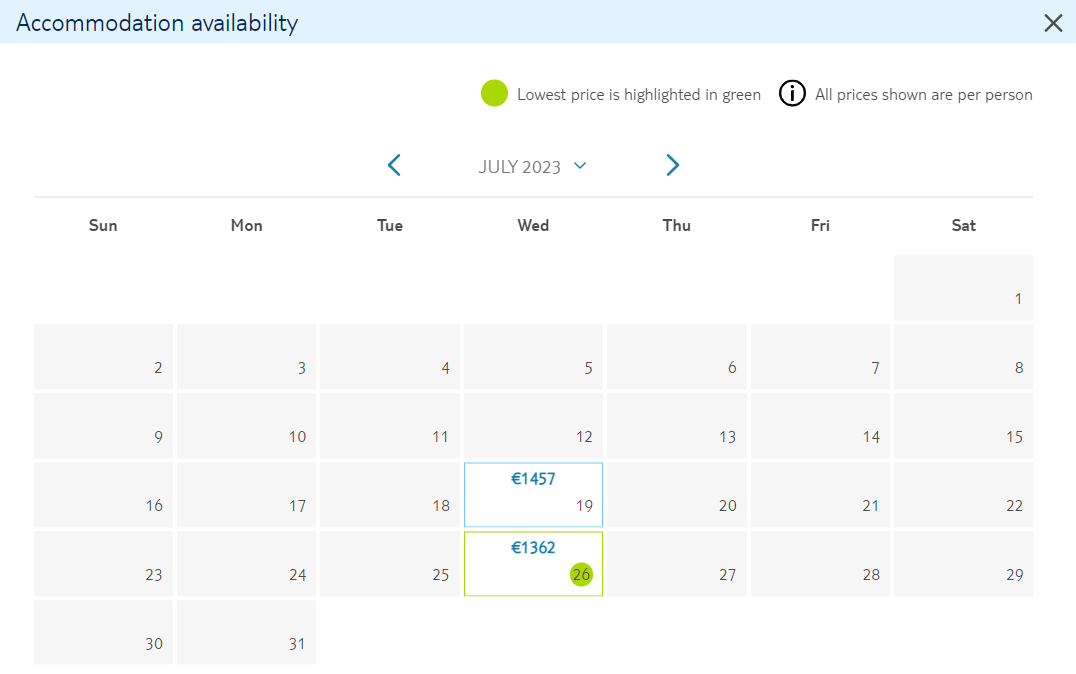1076x674 pixels.
Task: Click the day 28 calendar cell
Action: [x=820, y=563]
